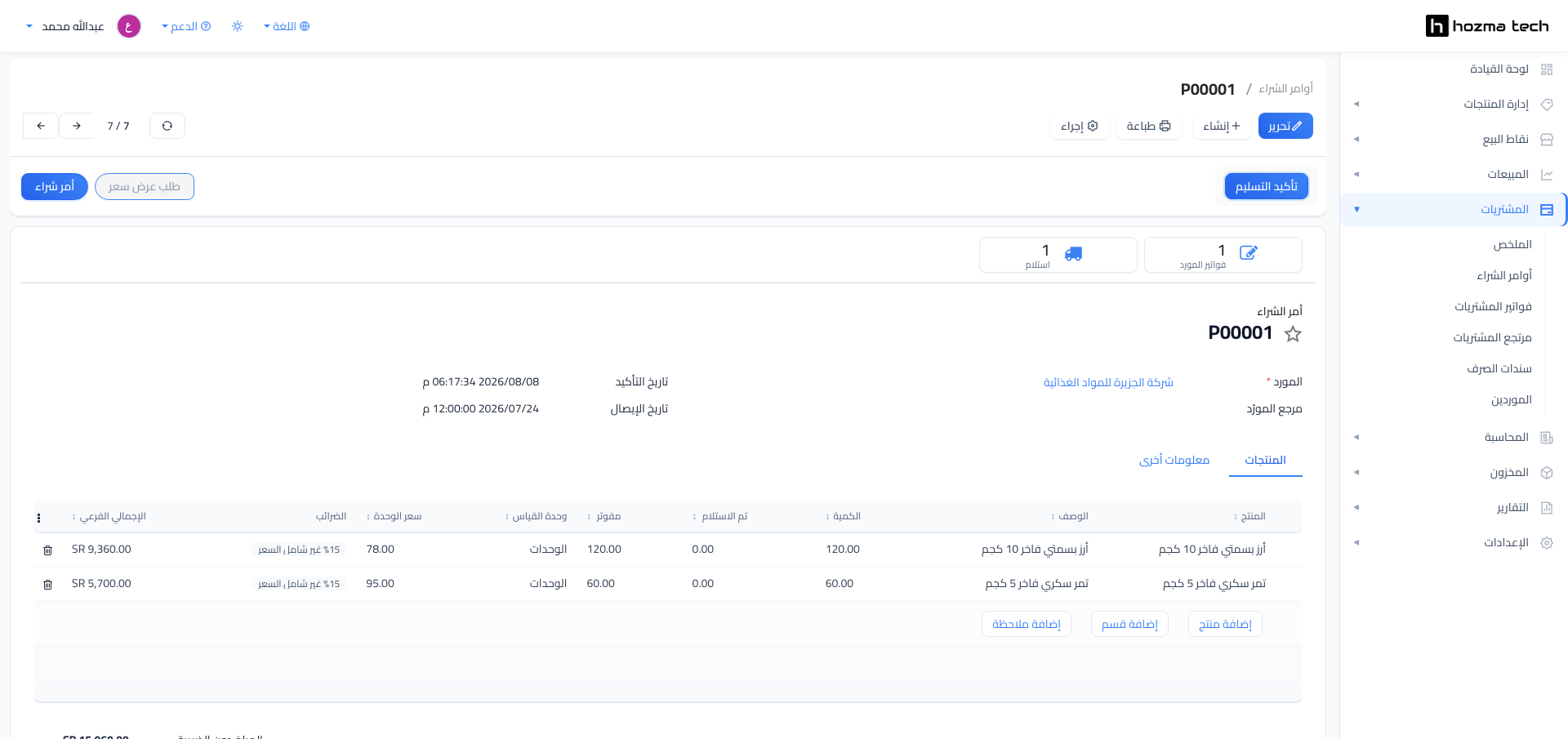
Task: Click أوامر الشراء breadcrumb link
Action: tap(1285, 88)
